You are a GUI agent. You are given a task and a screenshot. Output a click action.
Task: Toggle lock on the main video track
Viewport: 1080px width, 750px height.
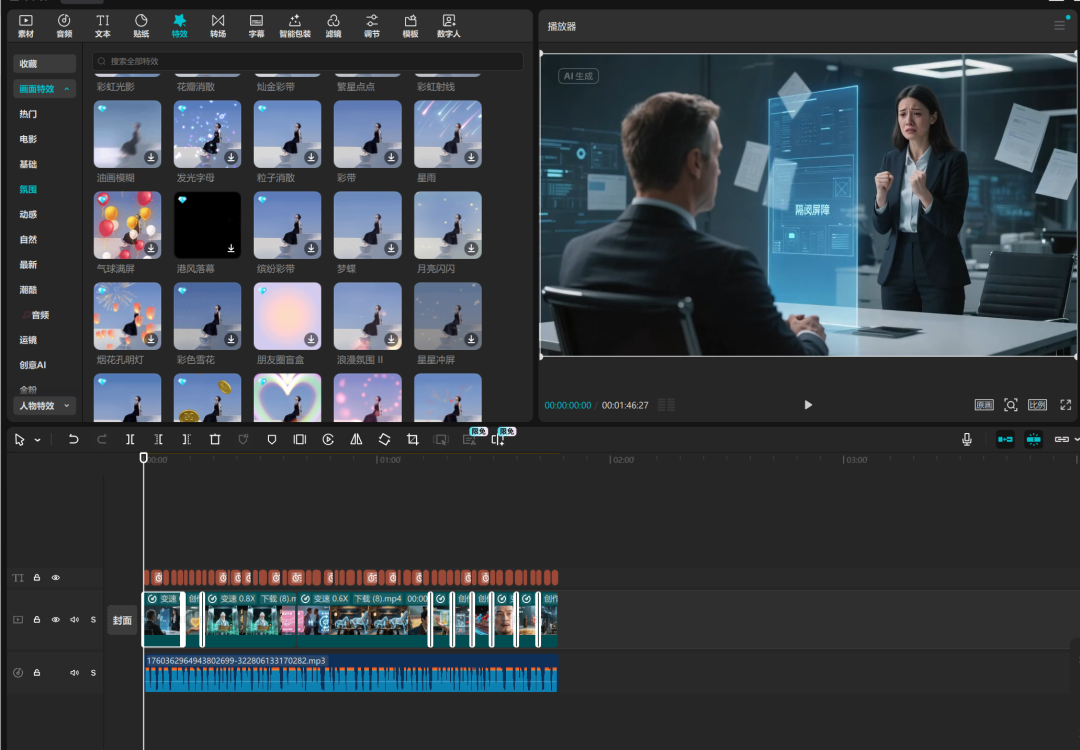point(37,620)
